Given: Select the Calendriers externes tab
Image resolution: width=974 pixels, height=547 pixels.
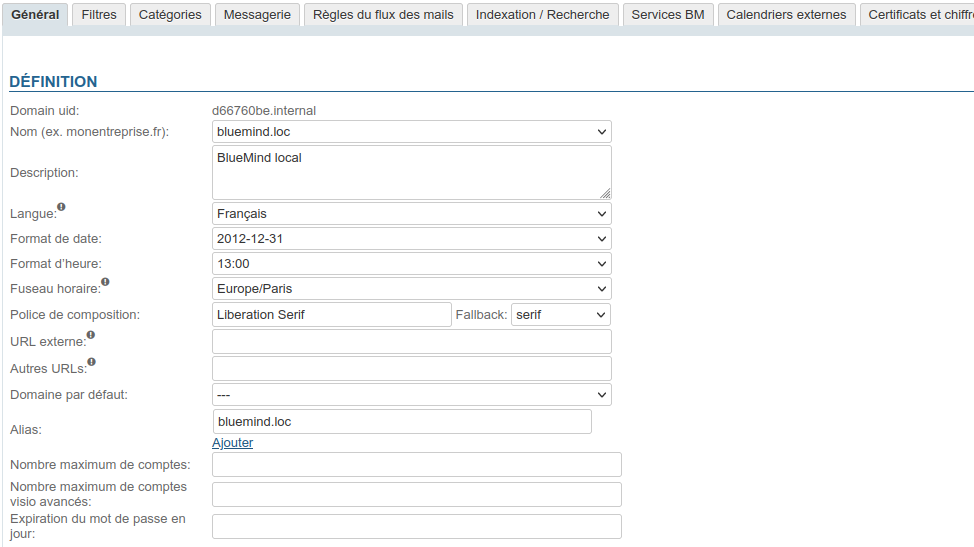Looking at the screenshot, I should [786, 15].
